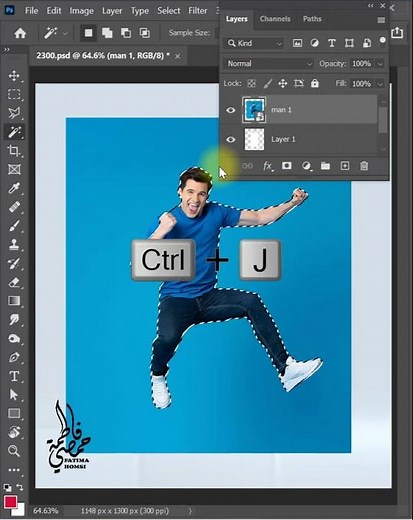Hide the man 1 layer
The width and height of the screenshot is (413, 520).
231,110
